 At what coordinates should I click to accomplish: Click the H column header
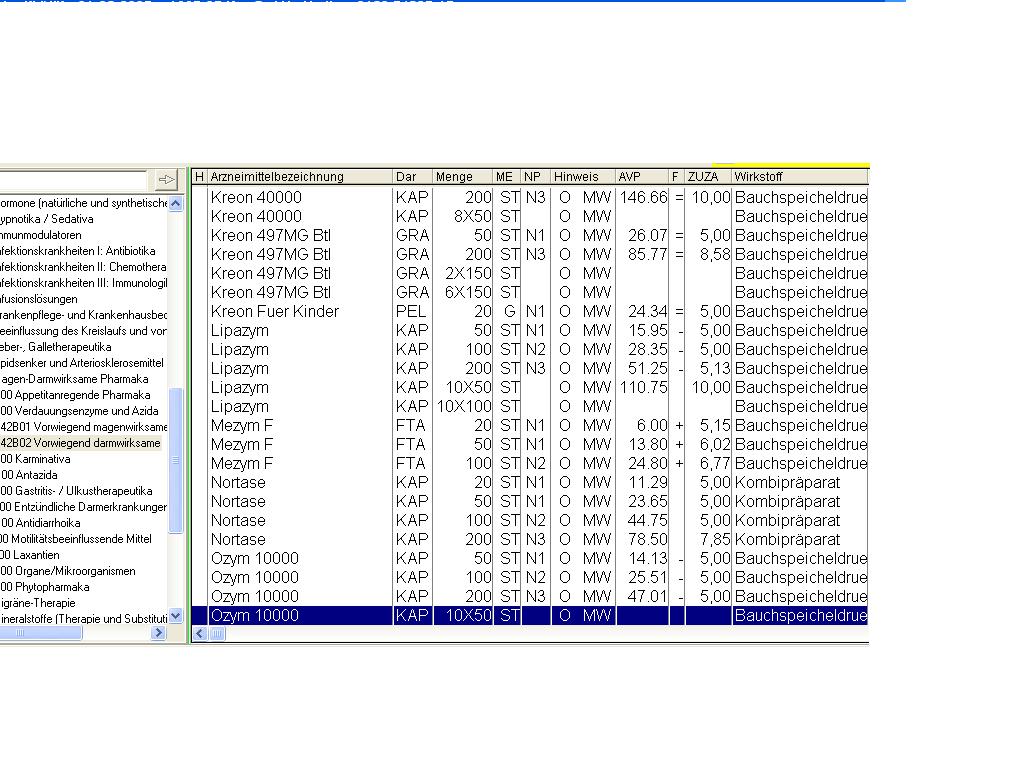[x=199, y=176]
